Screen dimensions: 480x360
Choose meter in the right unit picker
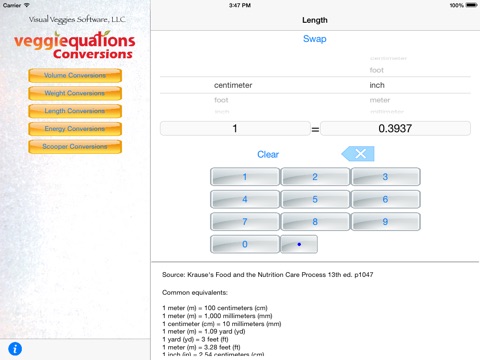[380, 100]
